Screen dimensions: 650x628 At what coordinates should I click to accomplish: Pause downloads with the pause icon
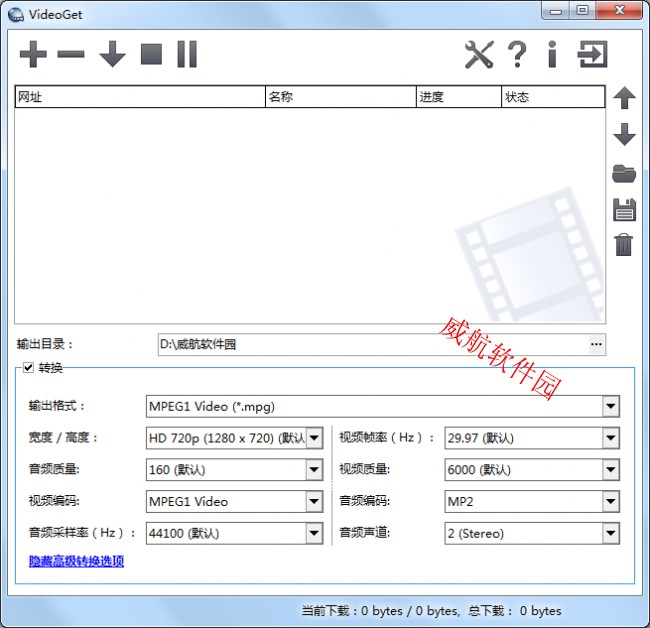(187, 54)
